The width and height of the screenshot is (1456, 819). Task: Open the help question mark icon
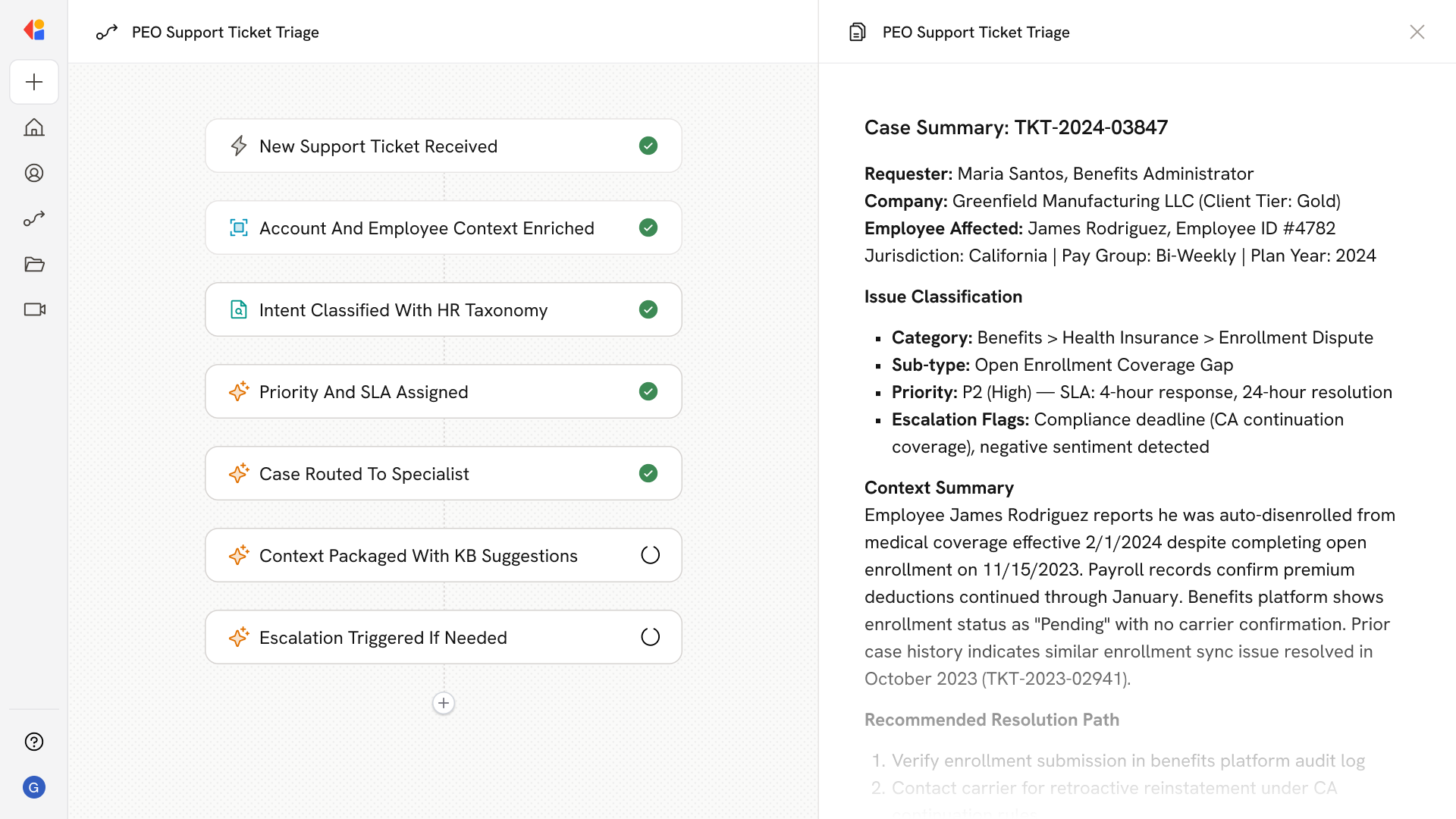(x=34, y=742)
